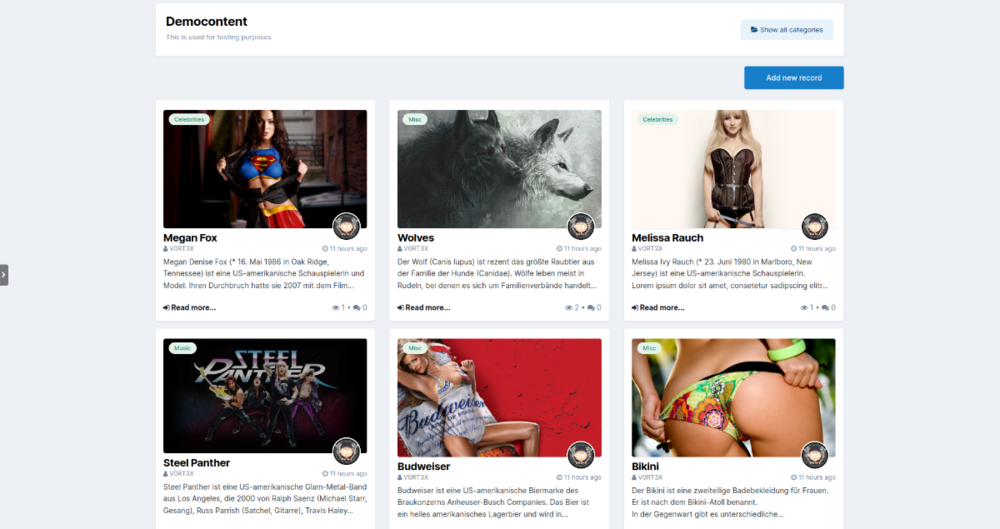Click the Budweiser record title
The width and height of the screenshot is (1000, 529).
(x=424, y=466)
